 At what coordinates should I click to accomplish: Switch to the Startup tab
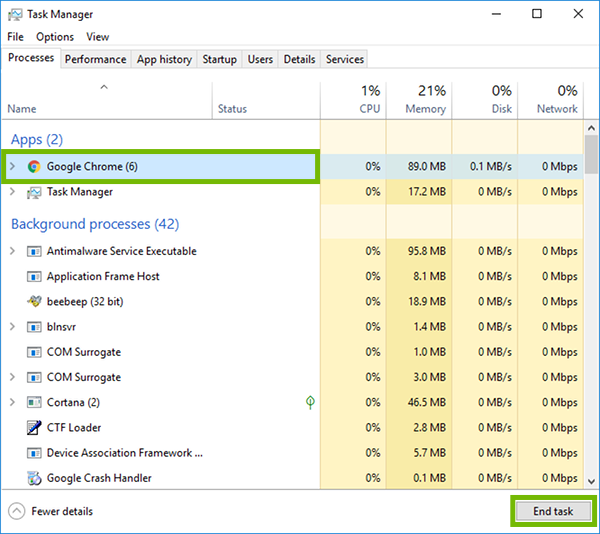click(x=219, y=59)
